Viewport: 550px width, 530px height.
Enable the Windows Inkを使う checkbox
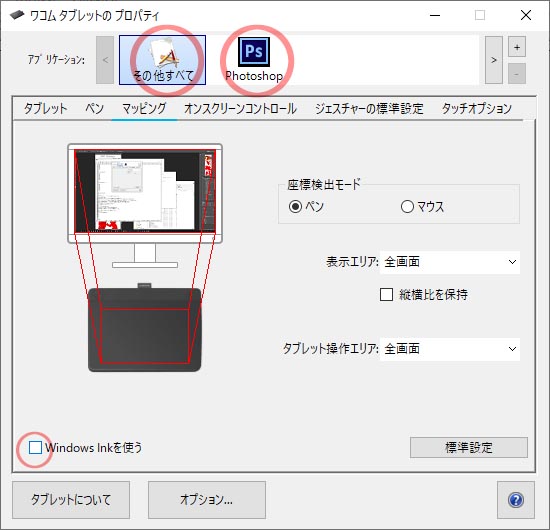(x=35, y=447)
